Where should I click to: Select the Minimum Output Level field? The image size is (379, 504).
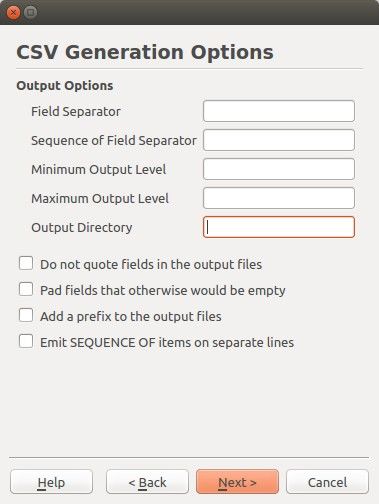(279, 169)
